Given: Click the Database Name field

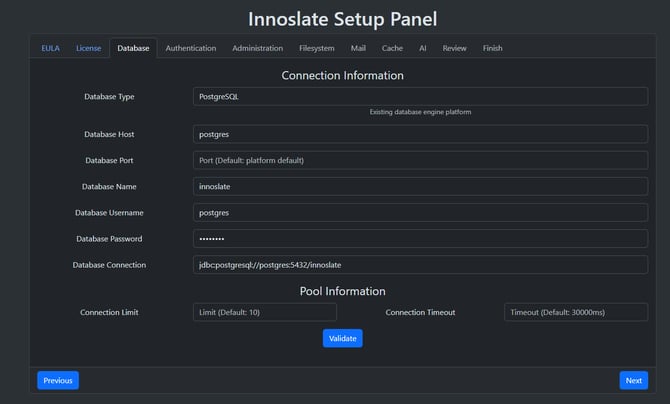Looking at the screenshot, I should 420,186.
